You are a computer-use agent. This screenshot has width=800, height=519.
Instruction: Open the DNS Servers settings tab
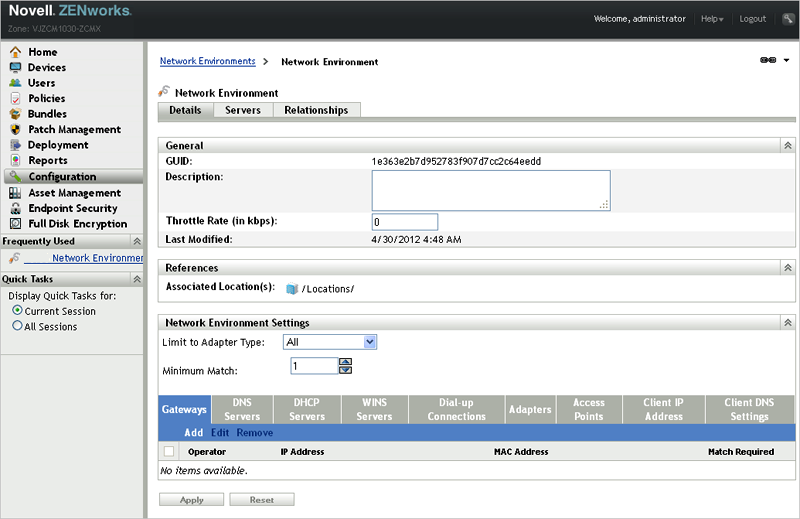242,409
